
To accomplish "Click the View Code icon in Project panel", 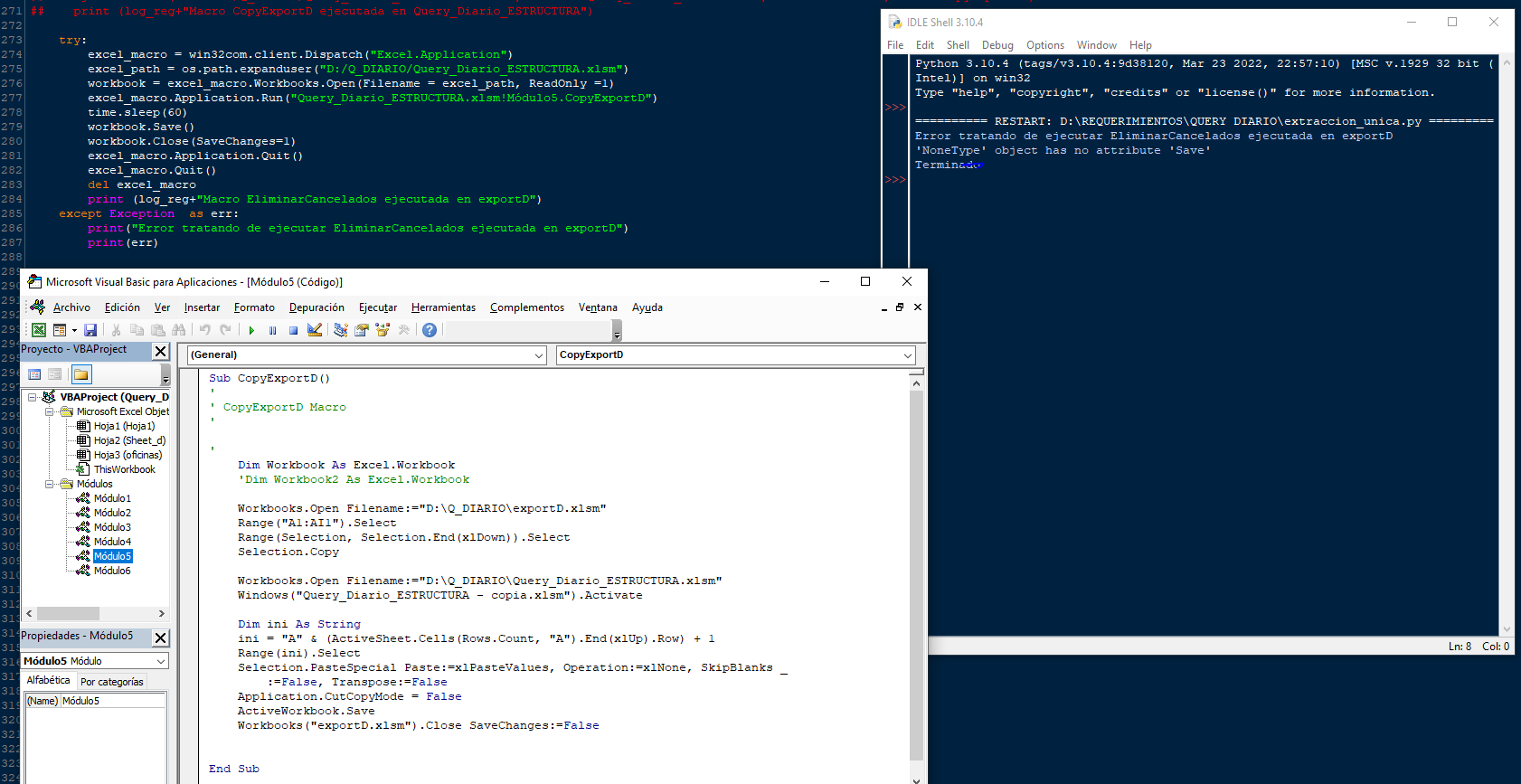I will (34, 374).
